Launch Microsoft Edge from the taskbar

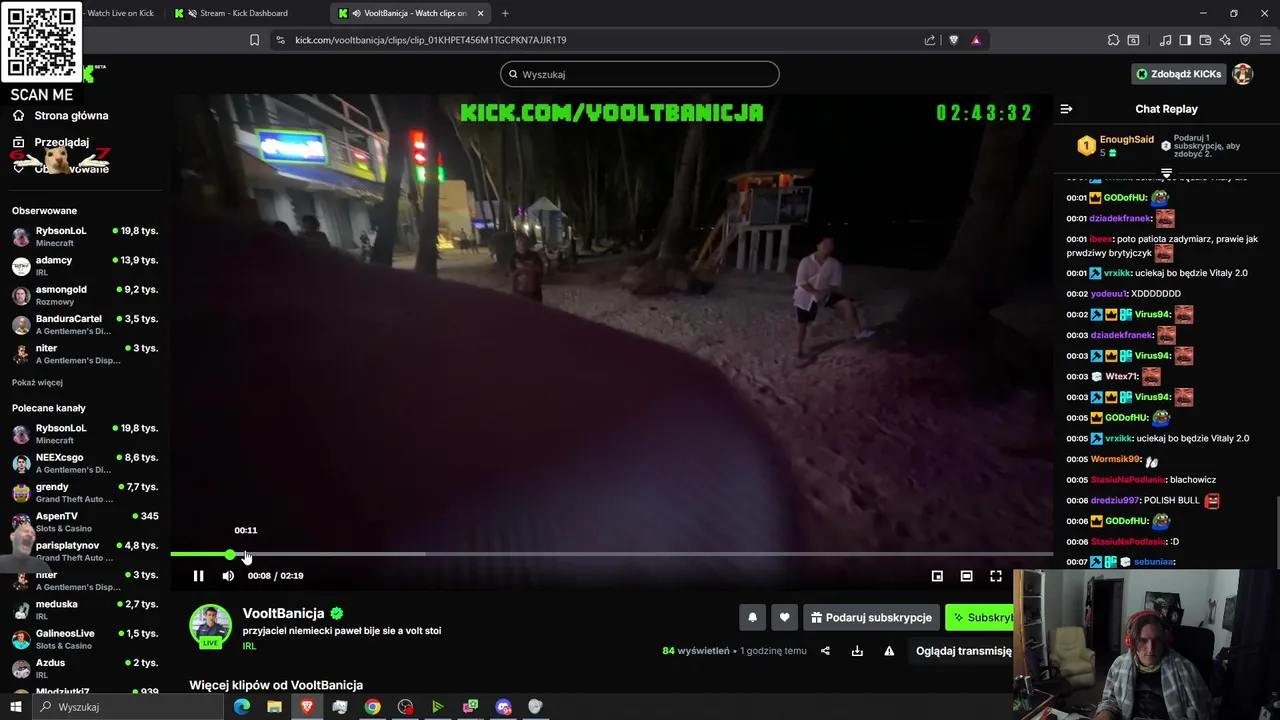coord(242,707)
